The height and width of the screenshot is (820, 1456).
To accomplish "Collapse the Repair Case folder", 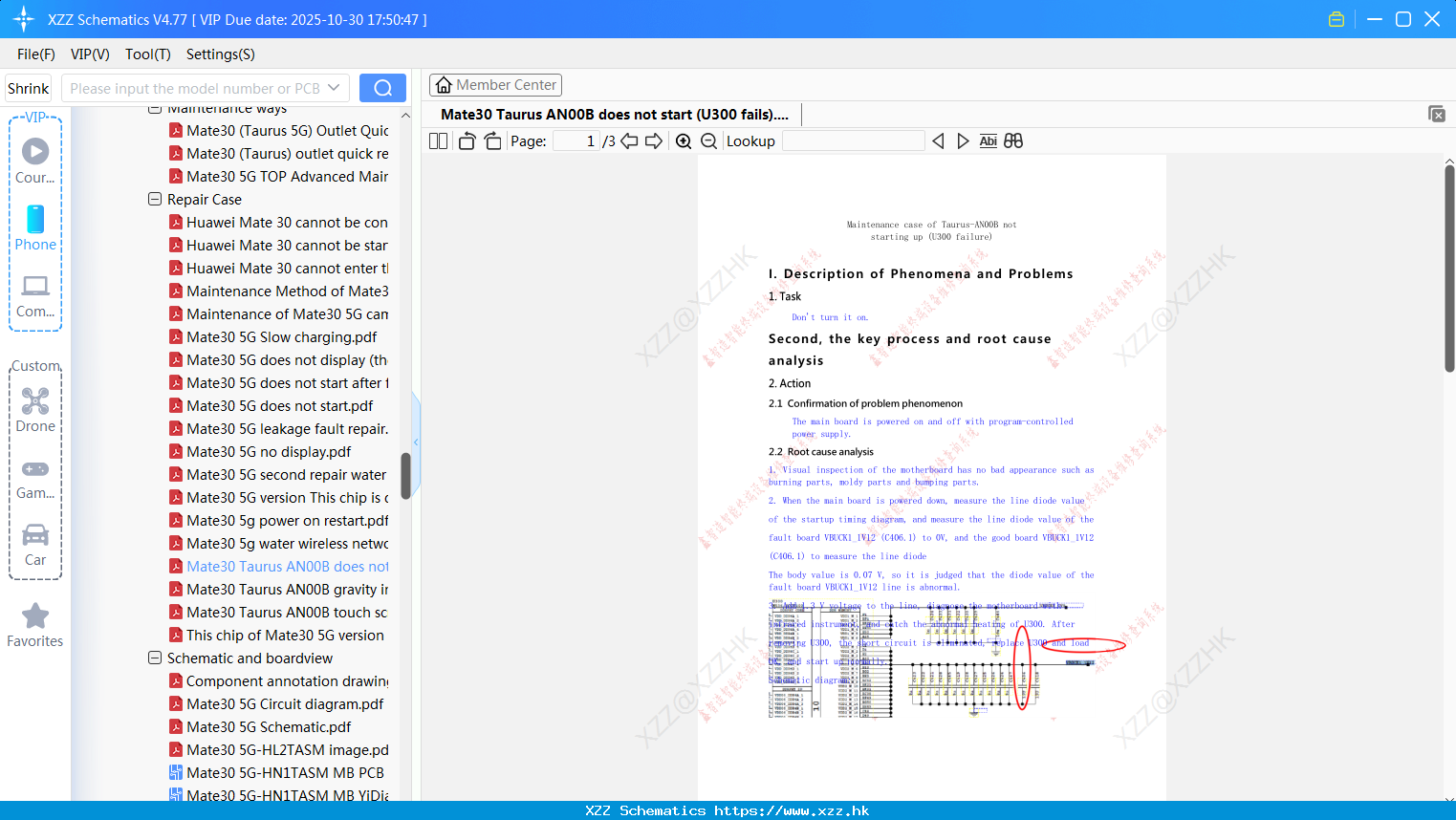I will point(155,200).
